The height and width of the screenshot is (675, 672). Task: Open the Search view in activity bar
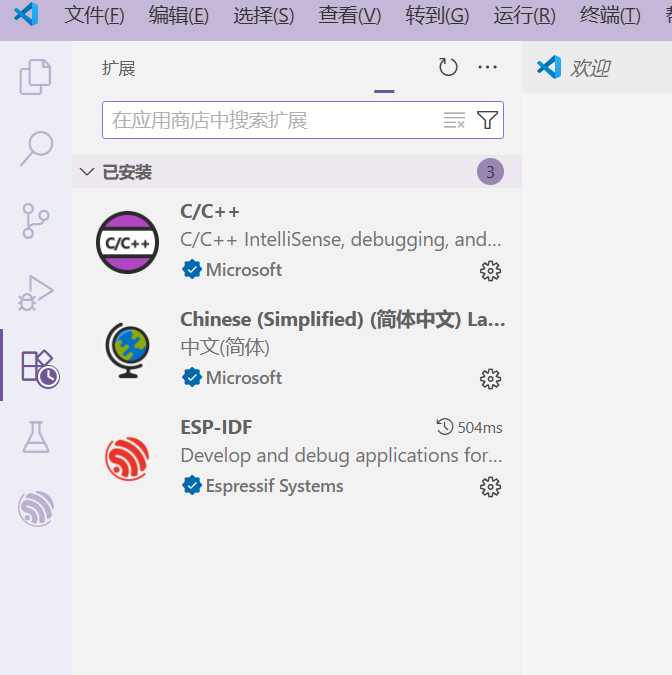pos(36,149)
